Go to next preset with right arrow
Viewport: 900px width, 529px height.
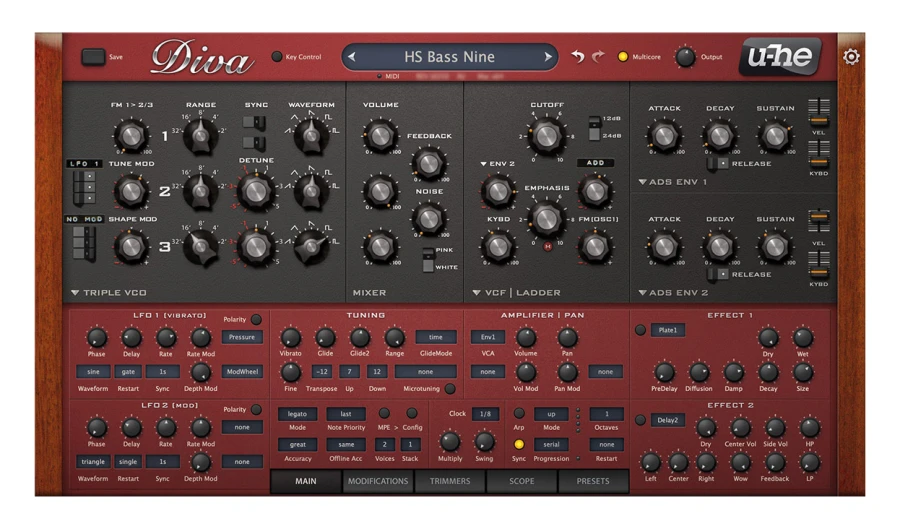click(548, 57)
